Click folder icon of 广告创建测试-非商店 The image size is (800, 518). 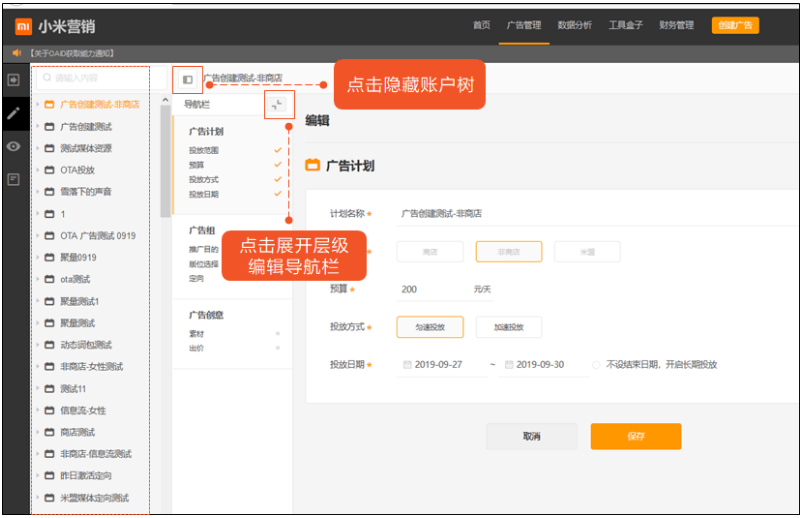[49, 105]
